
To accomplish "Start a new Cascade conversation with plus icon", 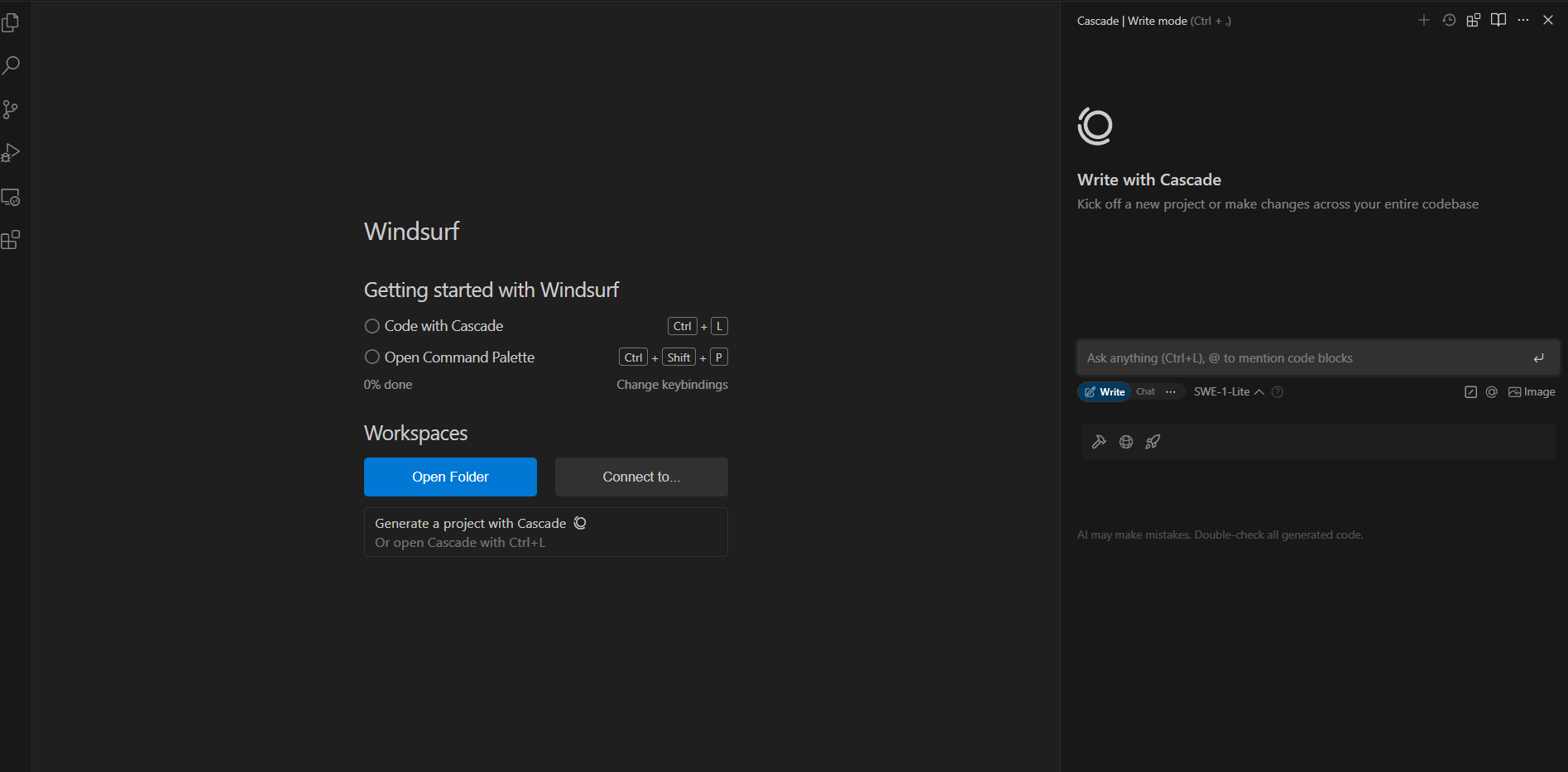I will click(x=1424, y=20).
